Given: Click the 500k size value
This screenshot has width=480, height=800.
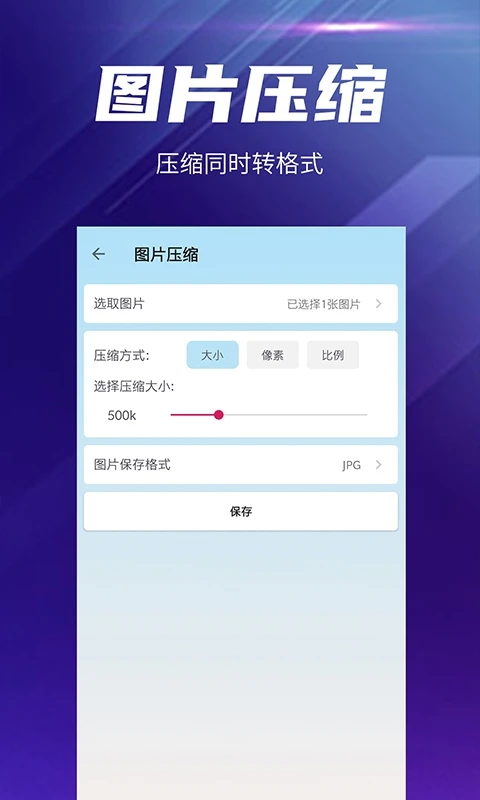Looking at the screenshot, I should point(122,416).
